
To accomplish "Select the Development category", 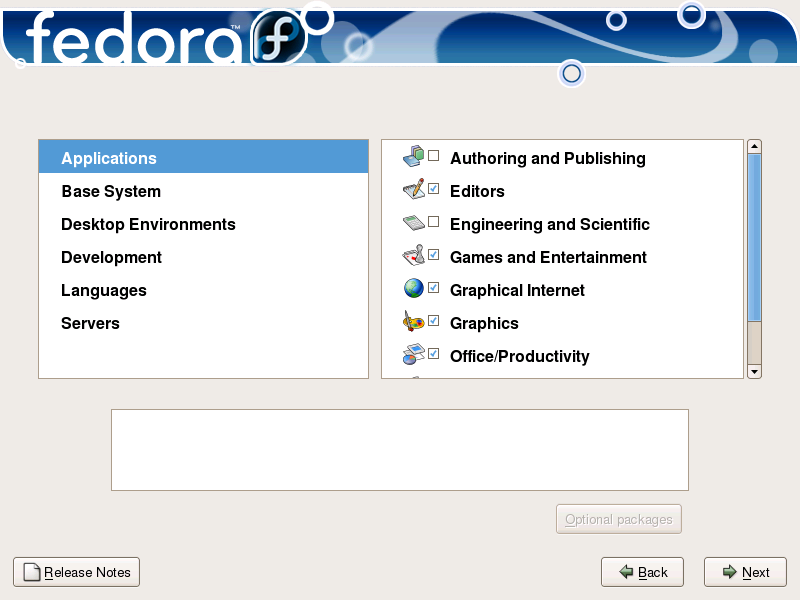I will (204, 257).
